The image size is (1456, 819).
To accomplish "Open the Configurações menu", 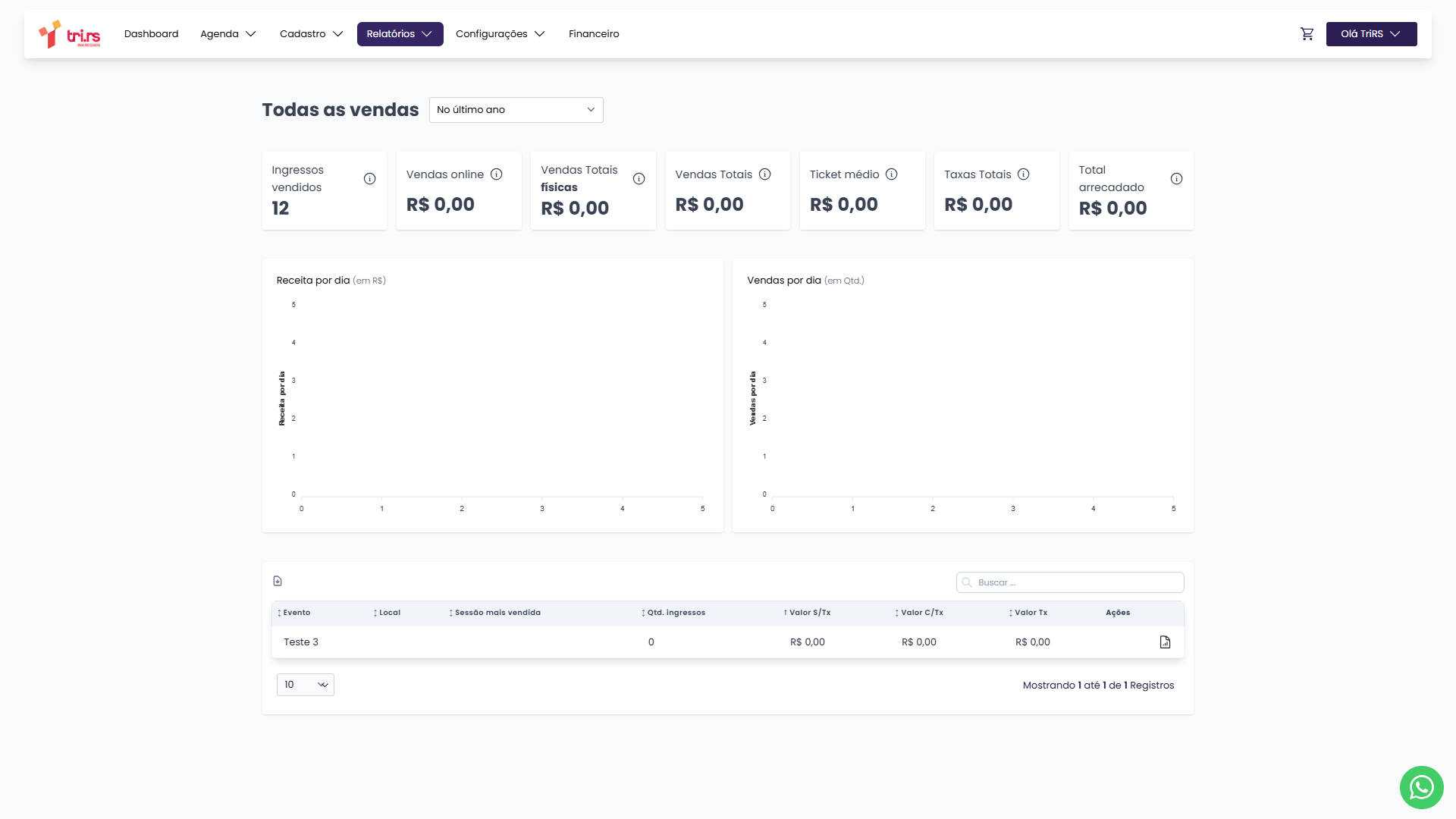I will pyautogui.click(x=500, y=34).
